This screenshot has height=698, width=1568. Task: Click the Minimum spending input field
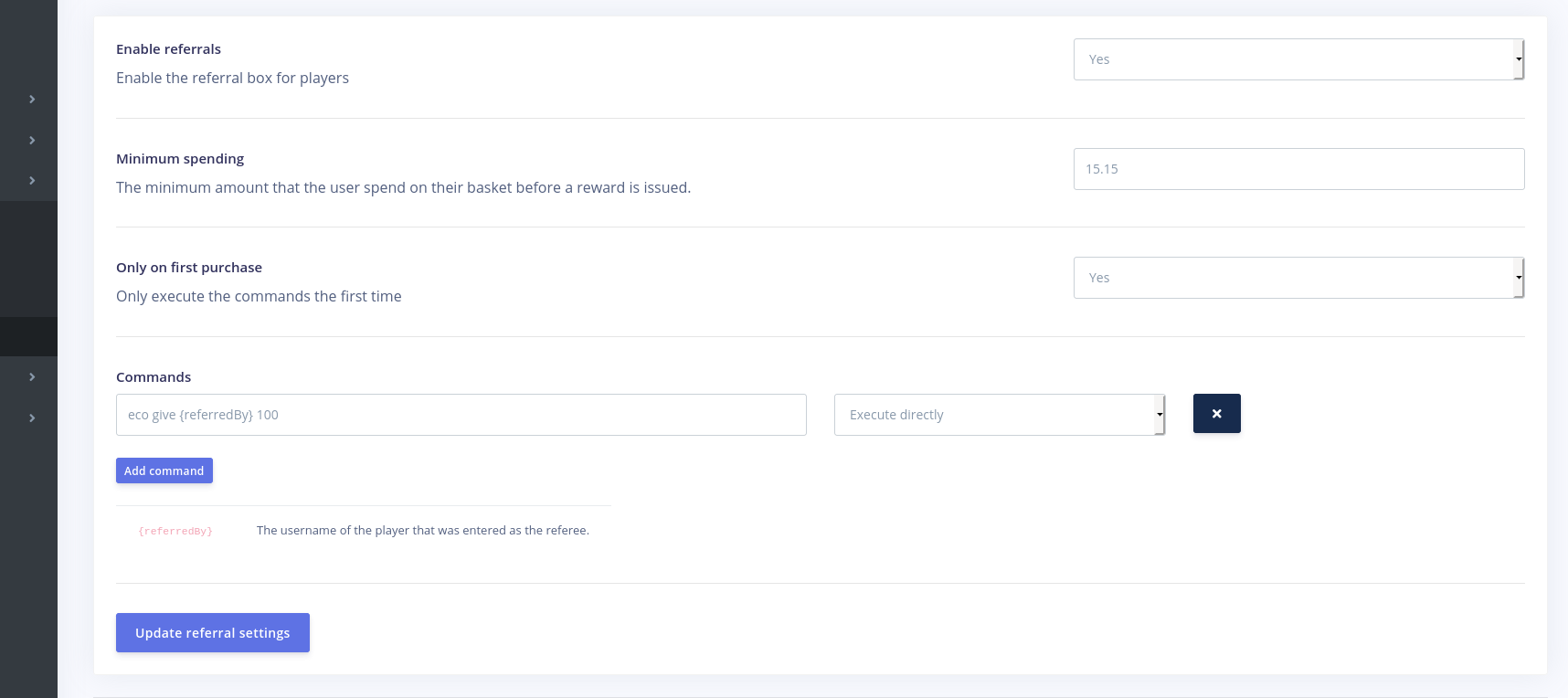click(1298, 169)
